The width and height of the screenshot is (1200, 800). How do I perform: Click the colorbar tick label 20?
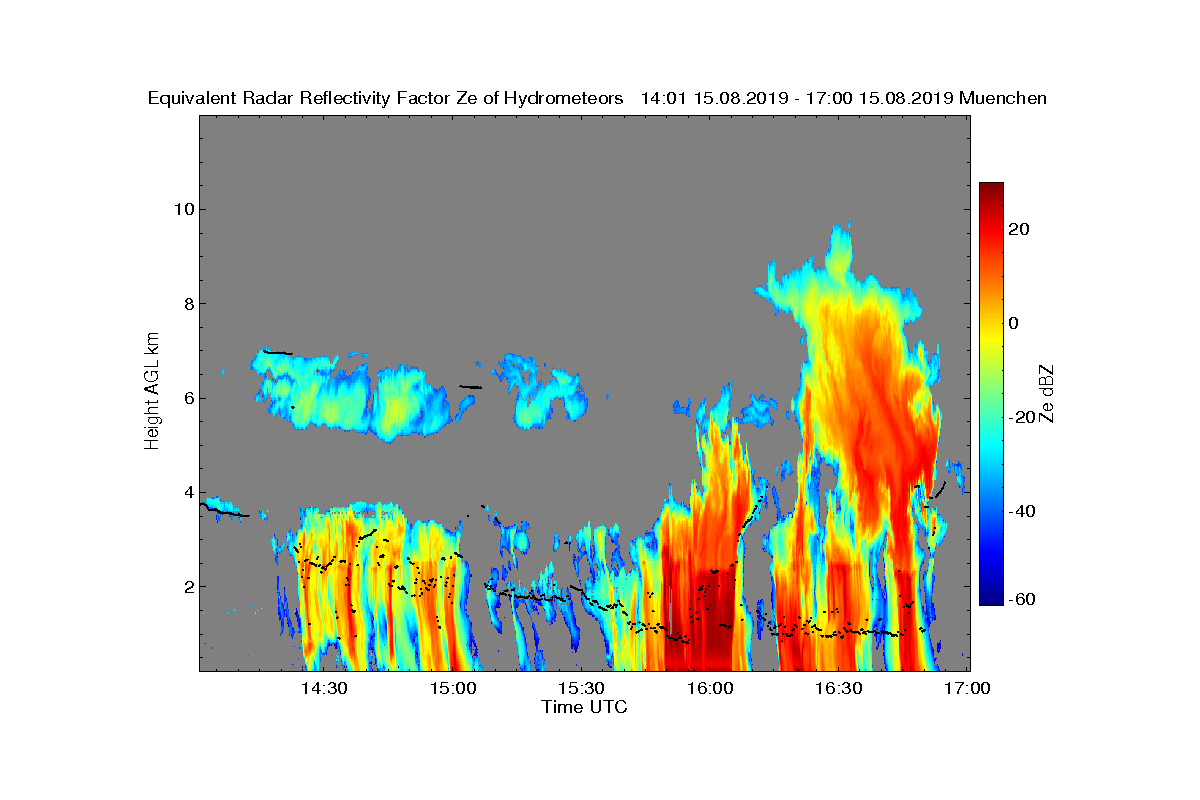point(1020,229)
